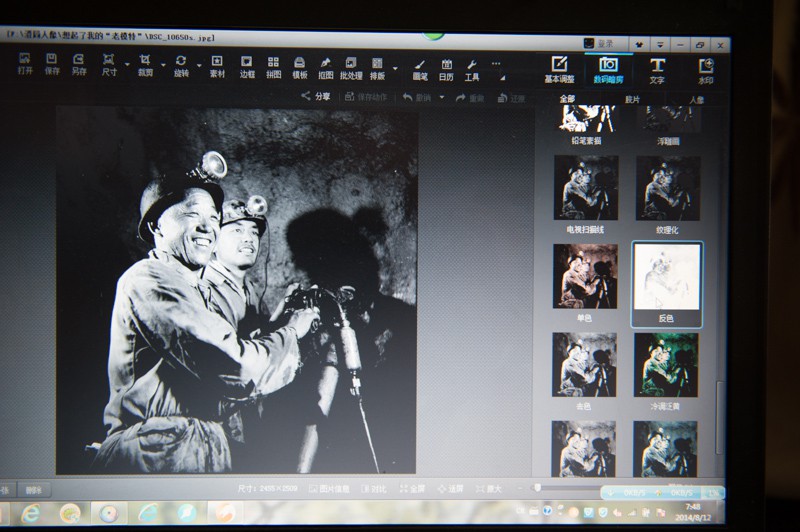Switch to the 文字 text tab
The height and width of the screenshot is (532, 800).
click(657, 71)
